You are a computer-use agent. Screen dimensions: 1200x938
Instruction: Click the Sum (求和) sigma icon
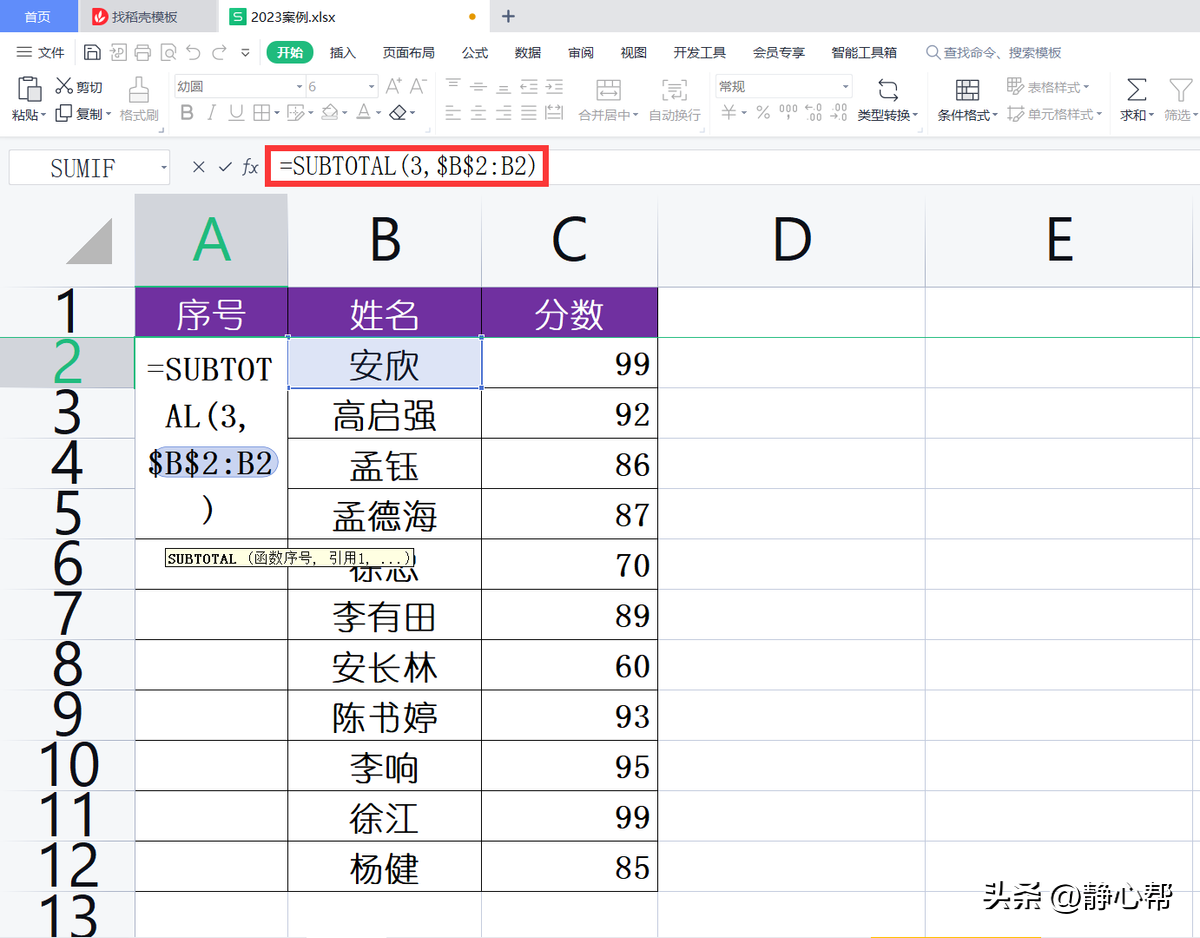point(1136,90)
